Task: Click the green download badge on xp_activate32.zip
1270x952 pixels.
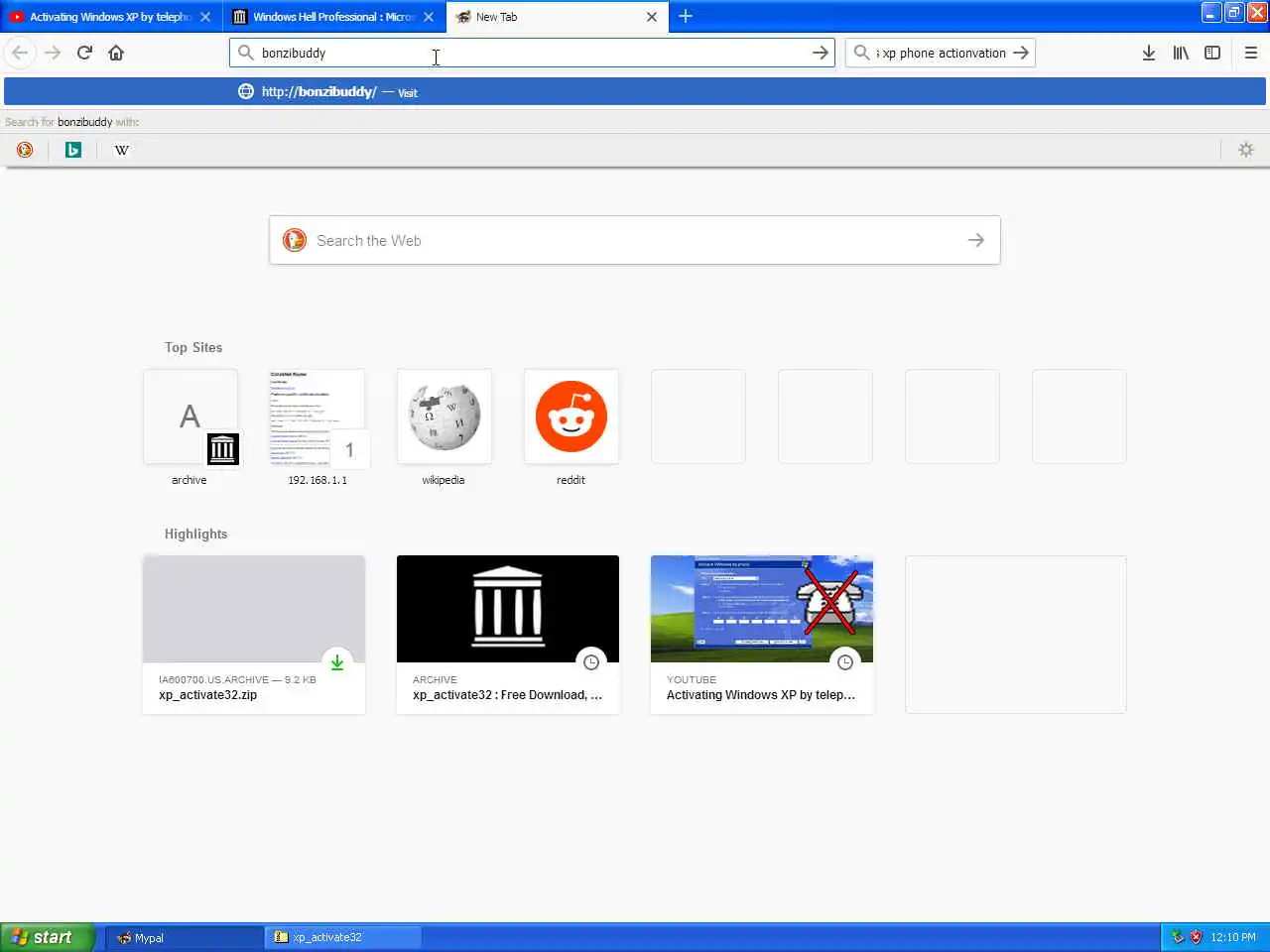Action: (337, 662)
